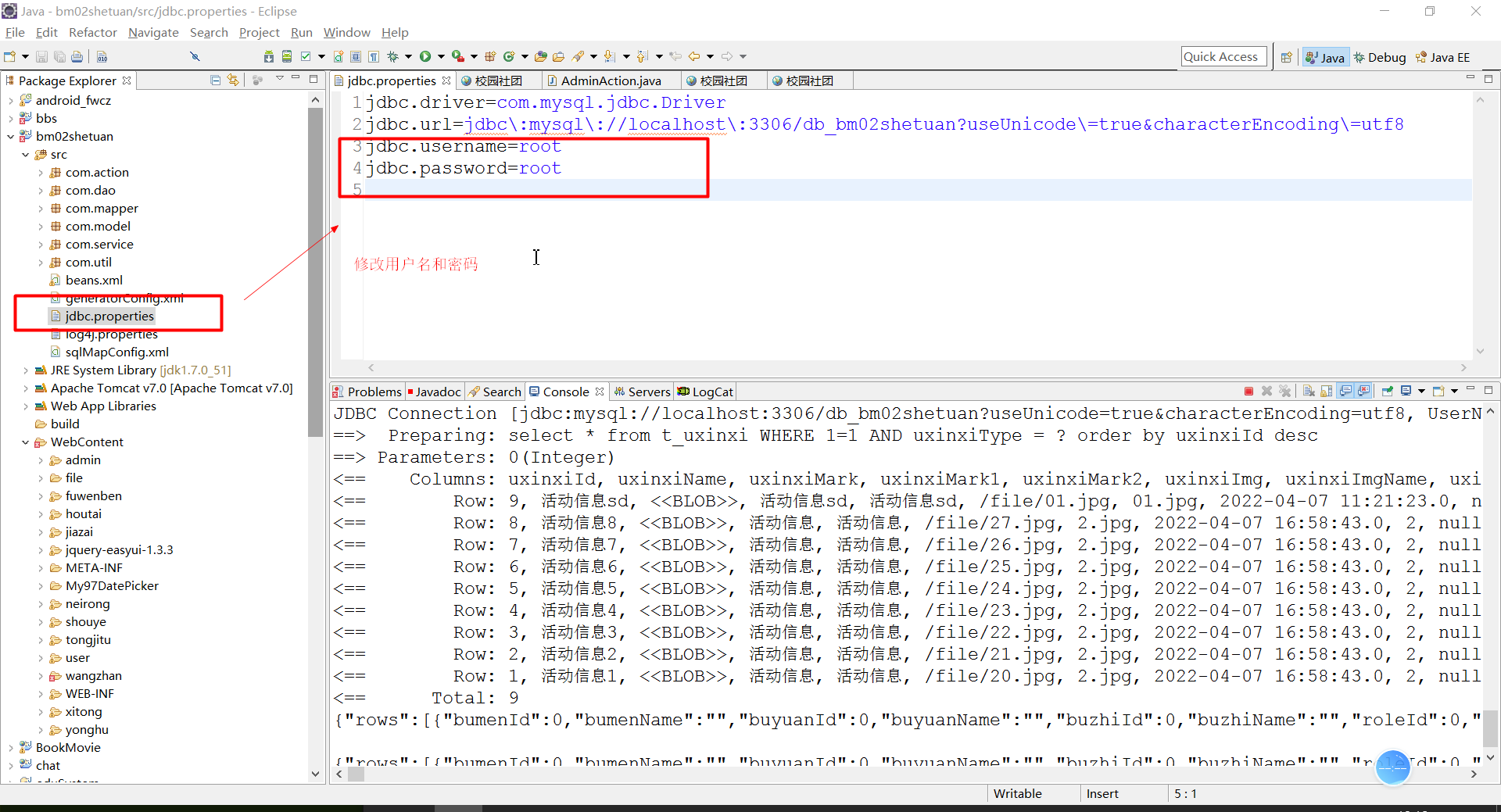Viewport: 1501px width, 812px height.
Task: Click the Search flashlight toolbar icon
Action: pyautogui.click(x=579, y=56)
